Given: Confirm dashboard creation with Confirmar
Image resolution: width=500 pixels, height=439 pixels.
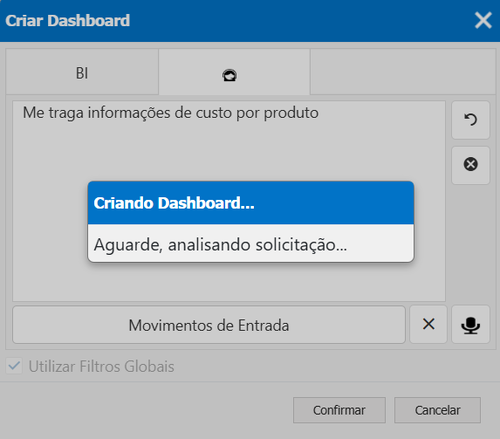Looking at the screenshot, I should click(x=339, y=410).
